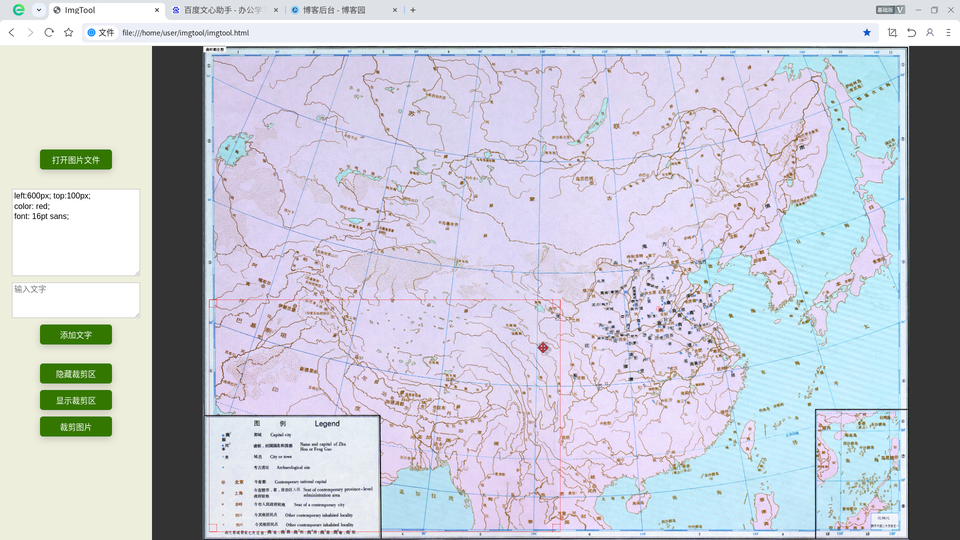Click the bottom-left crop corner handle
The width and height of the screenshot is (960, 540).
(x=213, y=528)
